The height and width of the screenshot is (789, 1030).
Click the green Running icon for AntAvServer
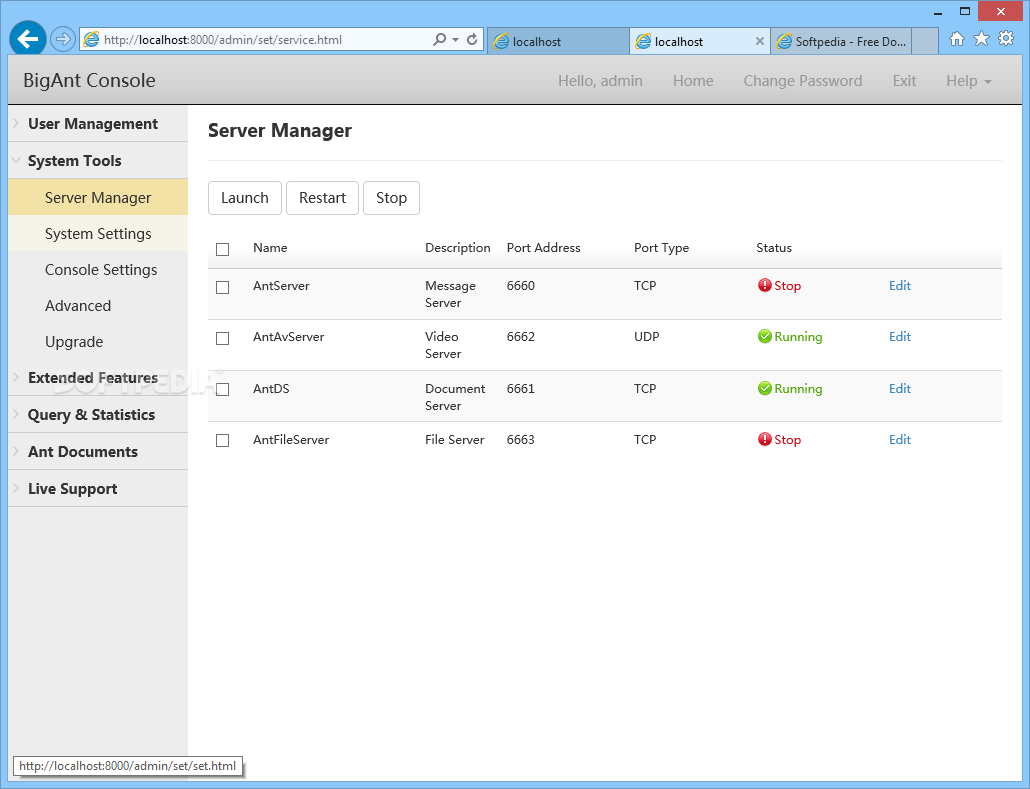tap(765, 336)
